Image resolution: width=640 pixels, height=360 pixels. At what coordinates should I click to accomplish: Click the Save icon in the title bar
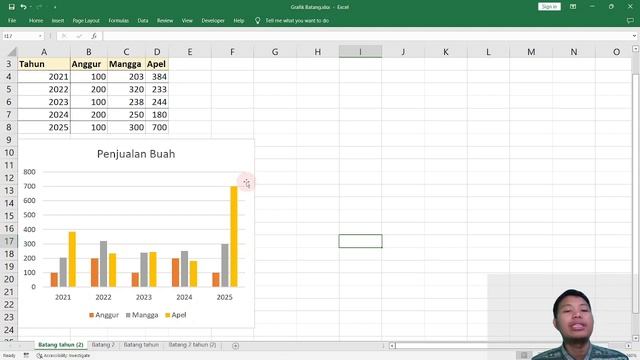[11, 7]
